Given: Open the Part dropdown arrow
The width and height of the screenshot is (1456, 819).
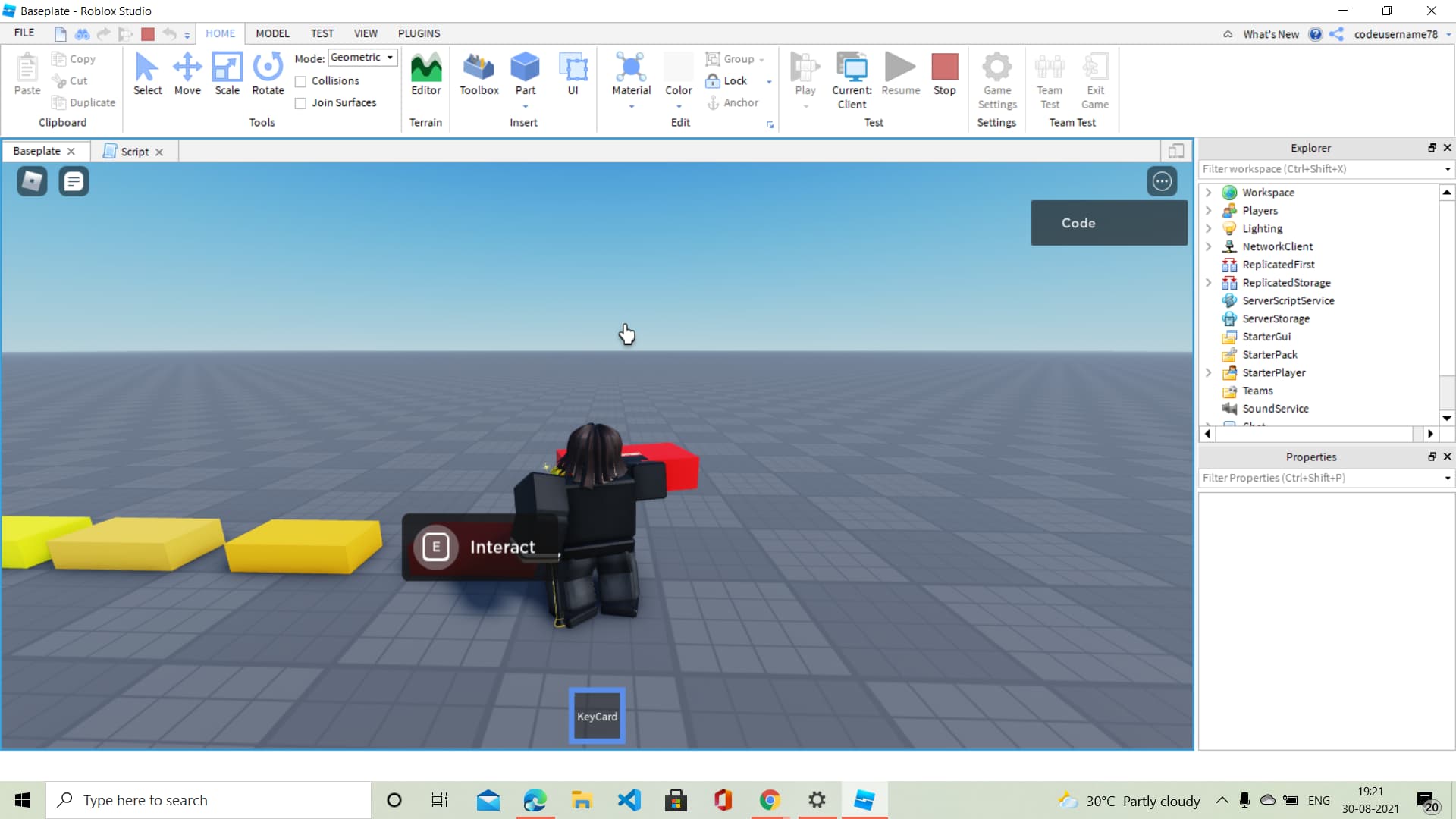Looking at the screenshot, I should 525,107.
